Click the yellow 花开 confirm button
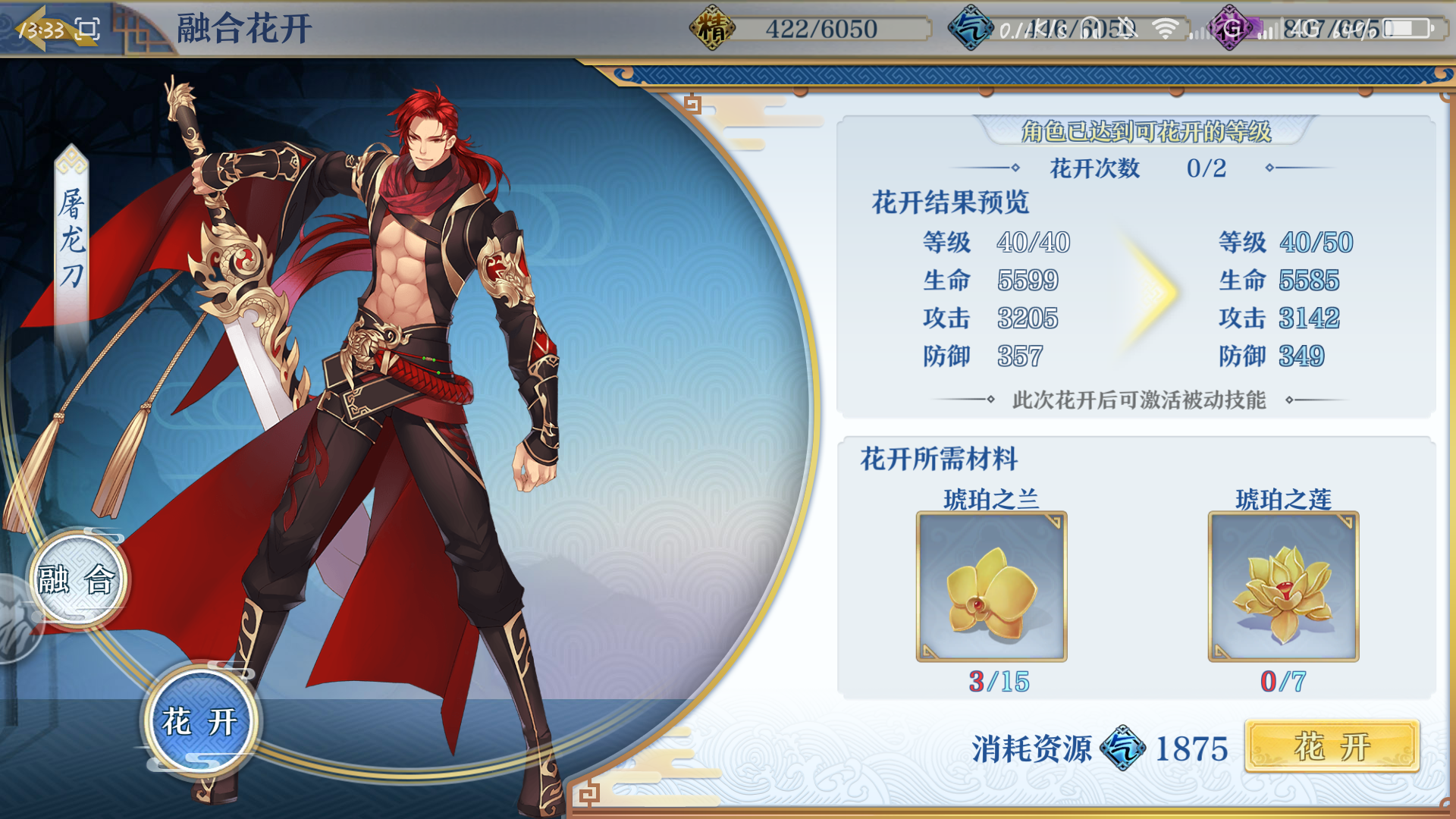The image size is (1456, 819). point(1332,746)
